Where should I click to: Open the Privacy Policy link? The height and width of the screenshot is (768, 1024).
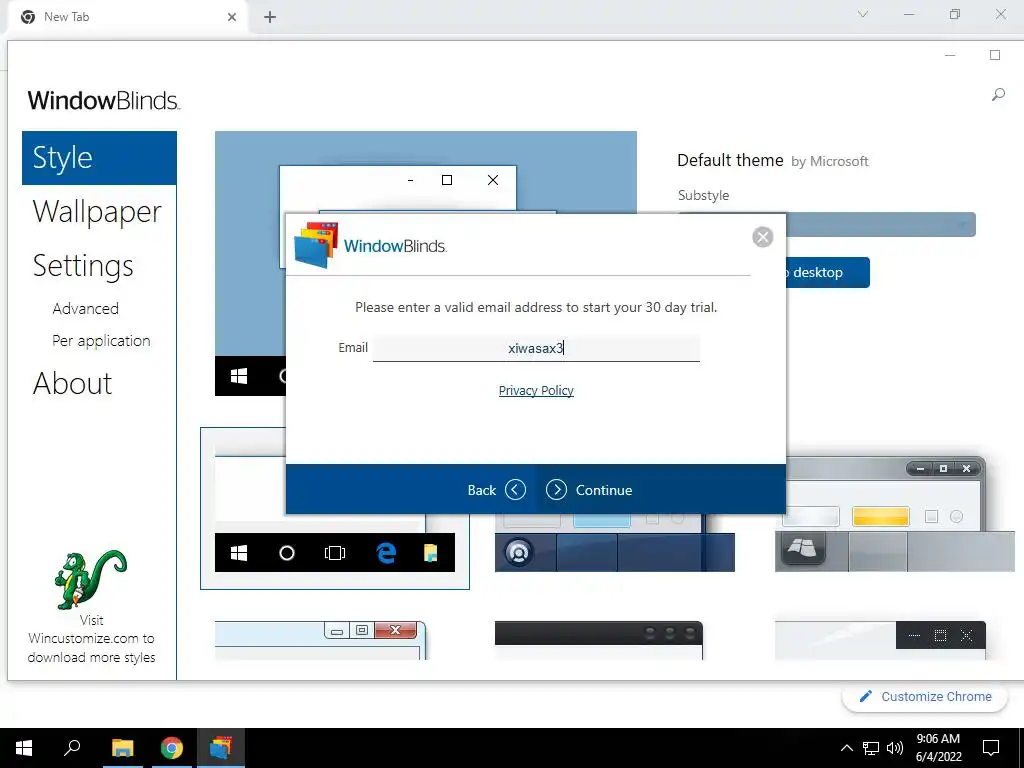click(x=536, y=391)
